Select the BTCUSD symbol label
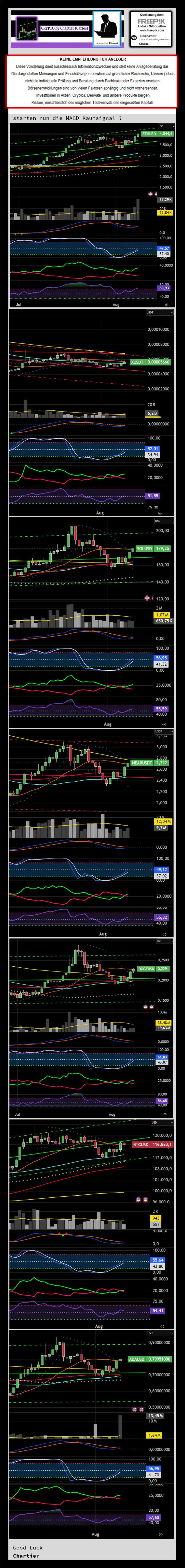 tap(140, 1144)
